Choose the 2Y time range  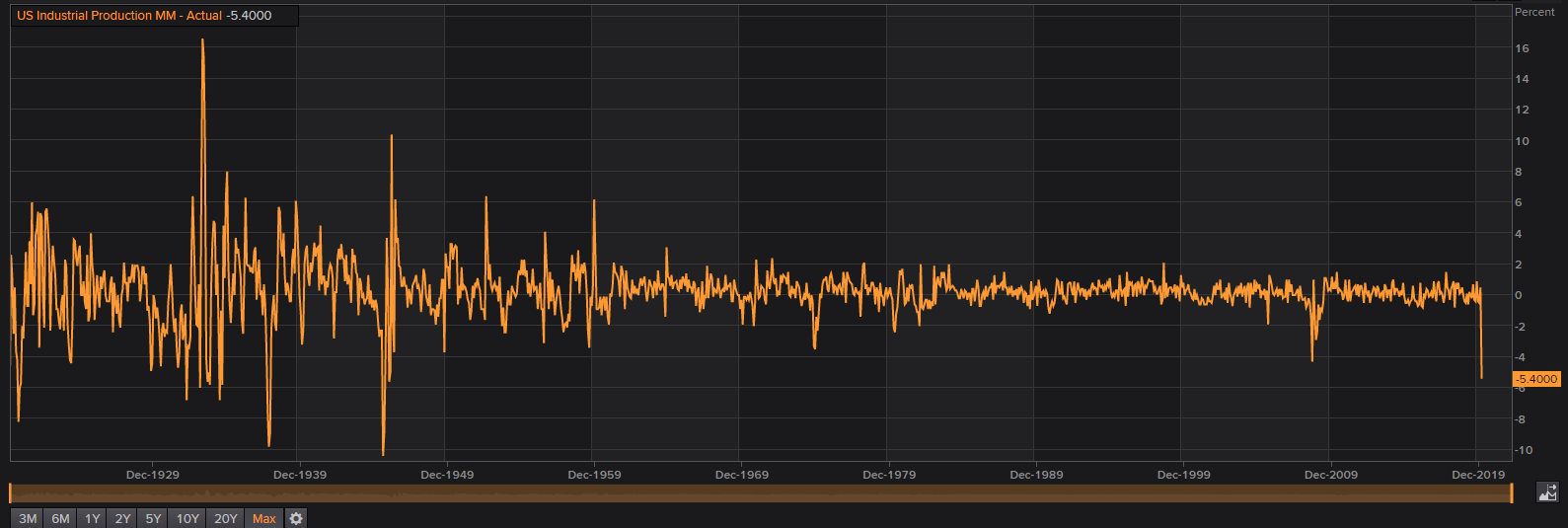(x=122, y=518)
